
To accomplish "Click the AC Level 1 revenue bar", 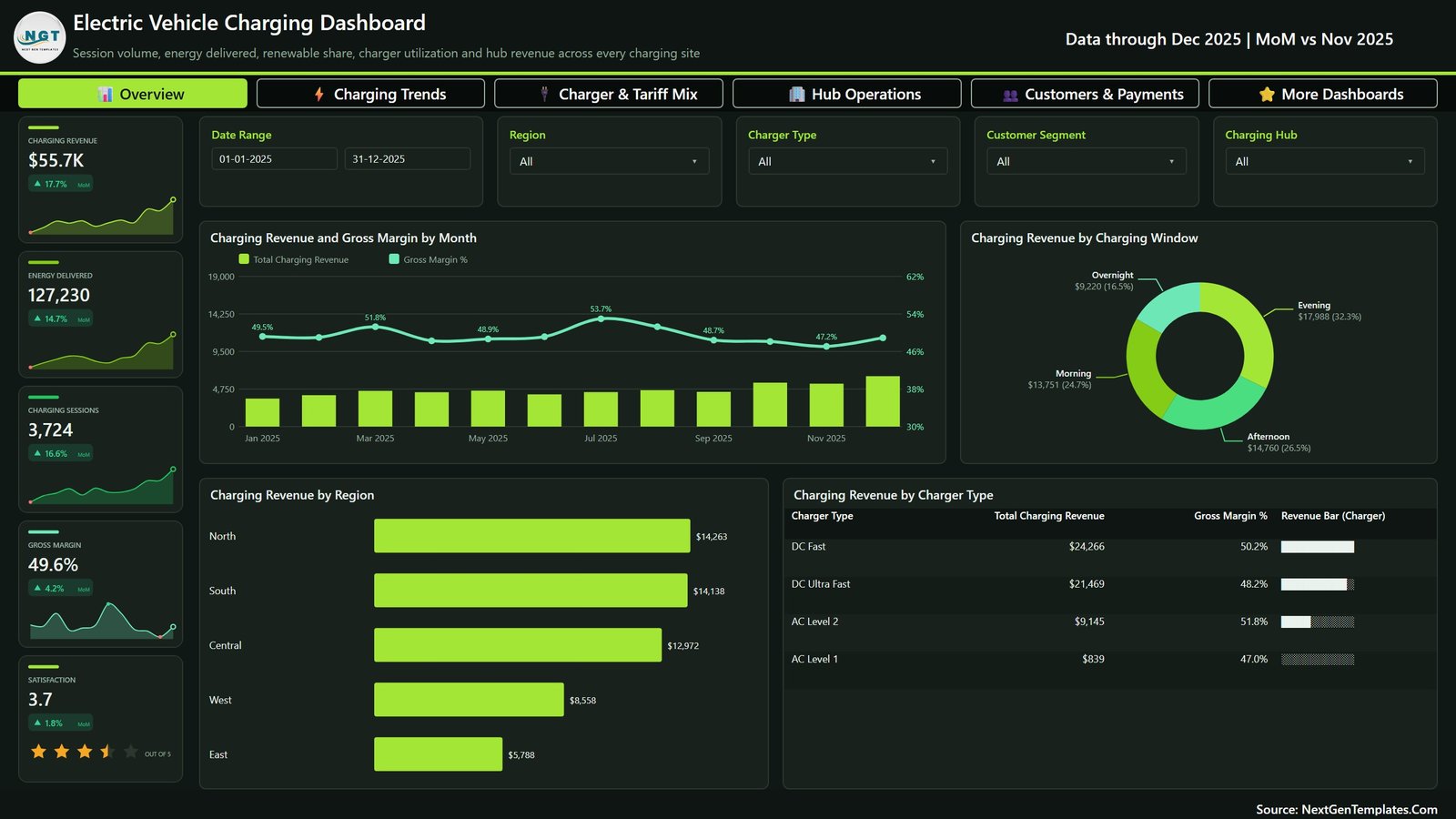I will pos(1318,659).
